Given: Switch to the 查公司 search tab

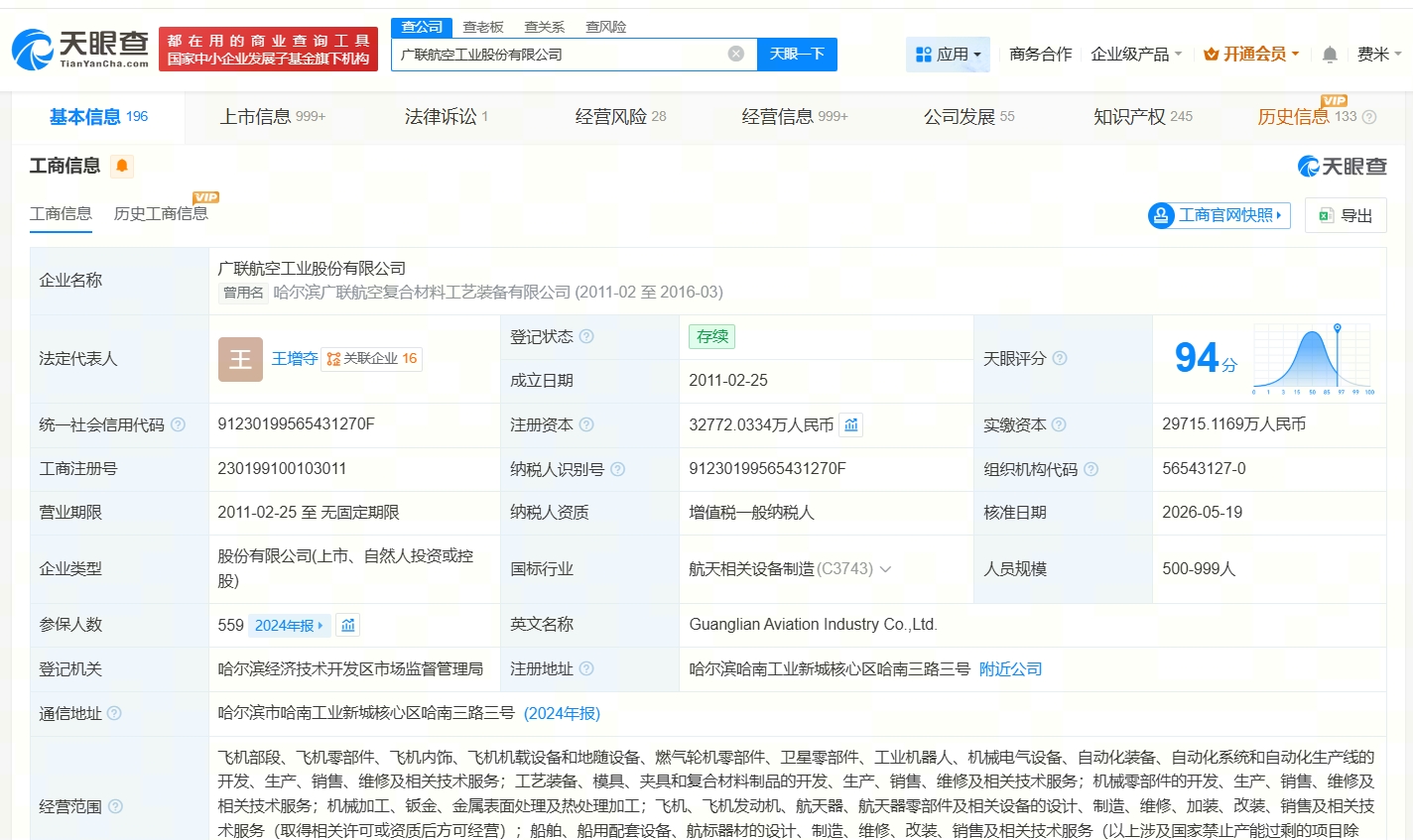Looking at the screenshot, I should (x=422, y=27).
